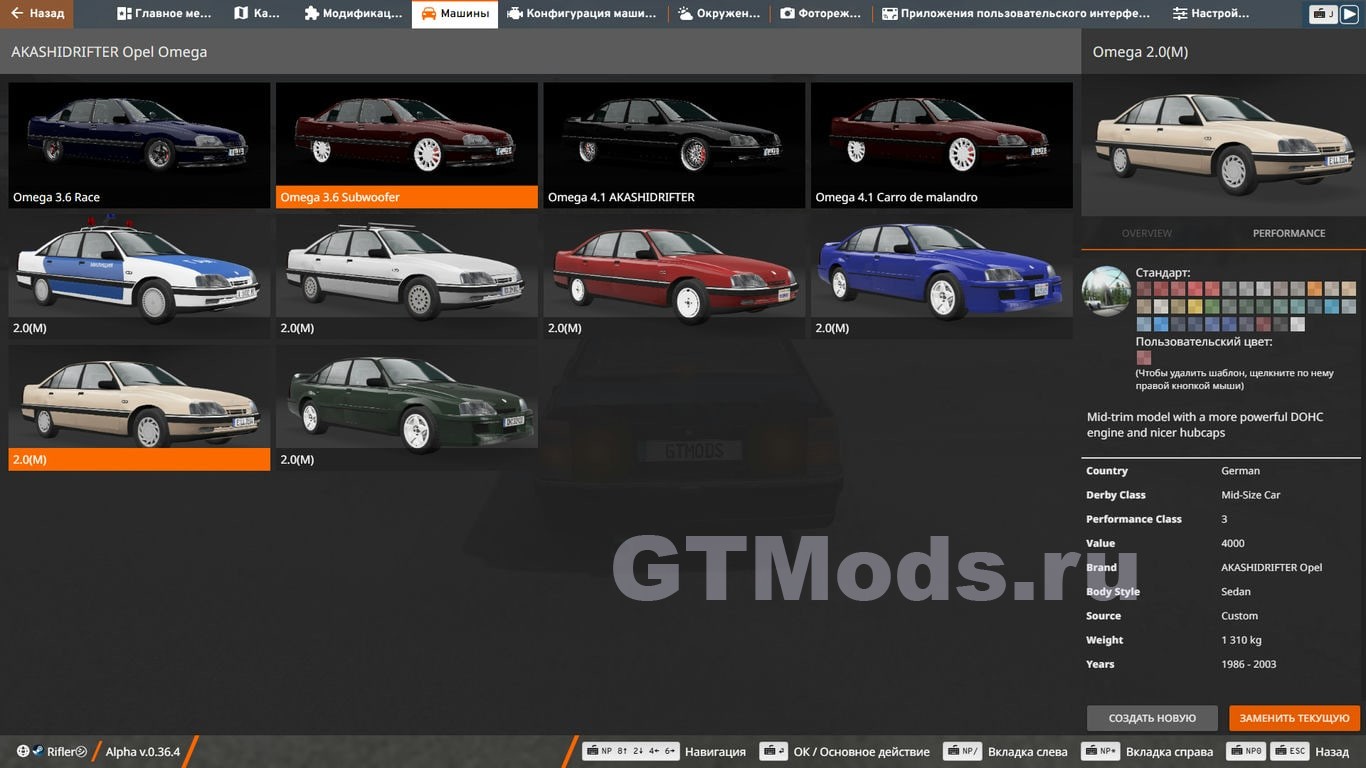The width and height of the screenshot is (1366, 768).
Task: Click the UI apps panel icon
Action: (x=889, y=14)
